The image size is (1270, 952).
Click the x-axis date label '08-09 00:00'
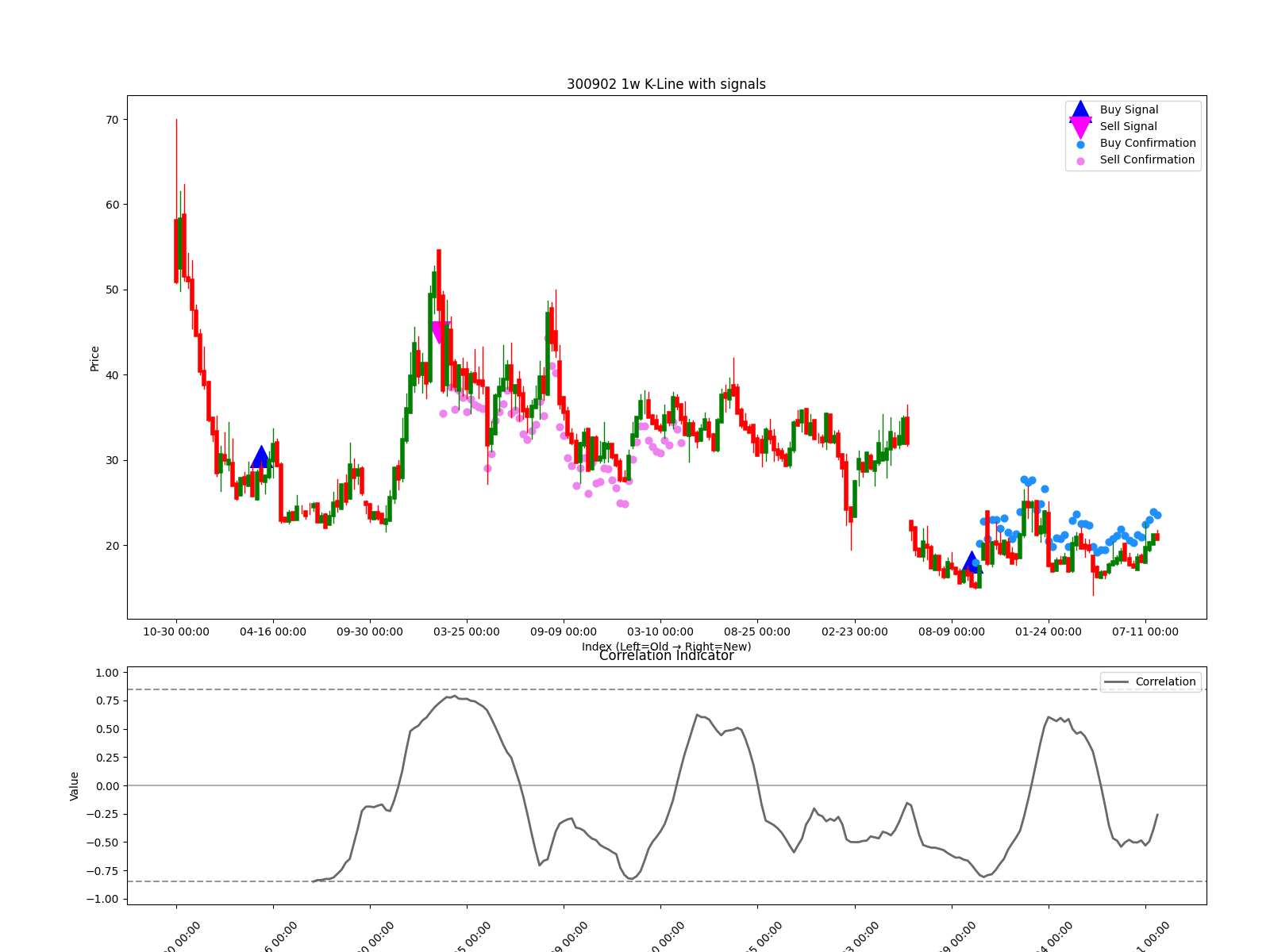[952, 632]
